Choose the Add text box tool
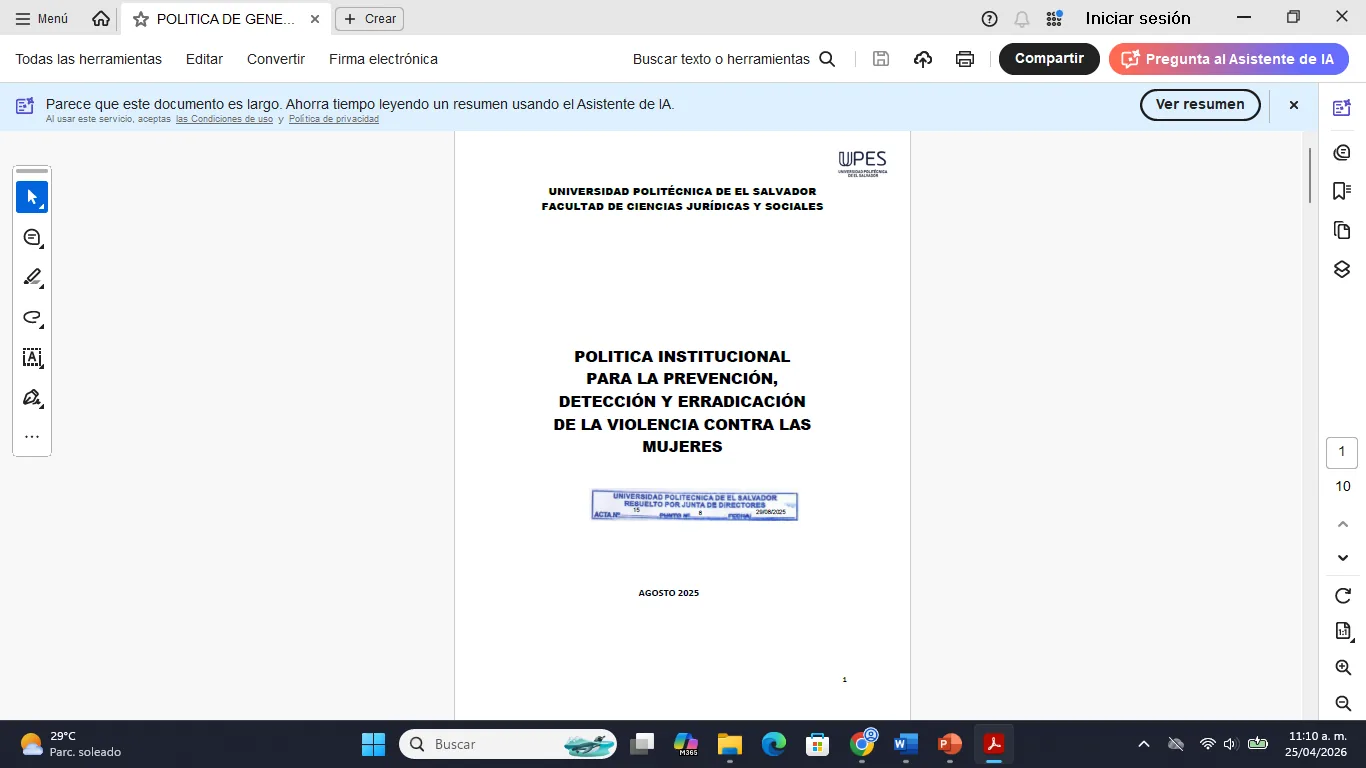This screenshot has height=768, width=1366. (32, 357)
